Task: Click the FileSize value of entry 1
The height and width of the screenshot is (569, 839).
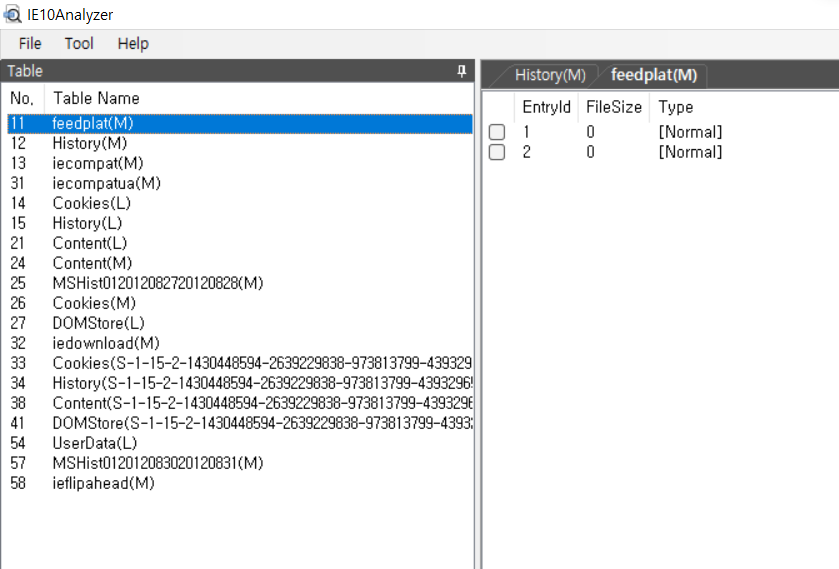Action: pos(590,132)
